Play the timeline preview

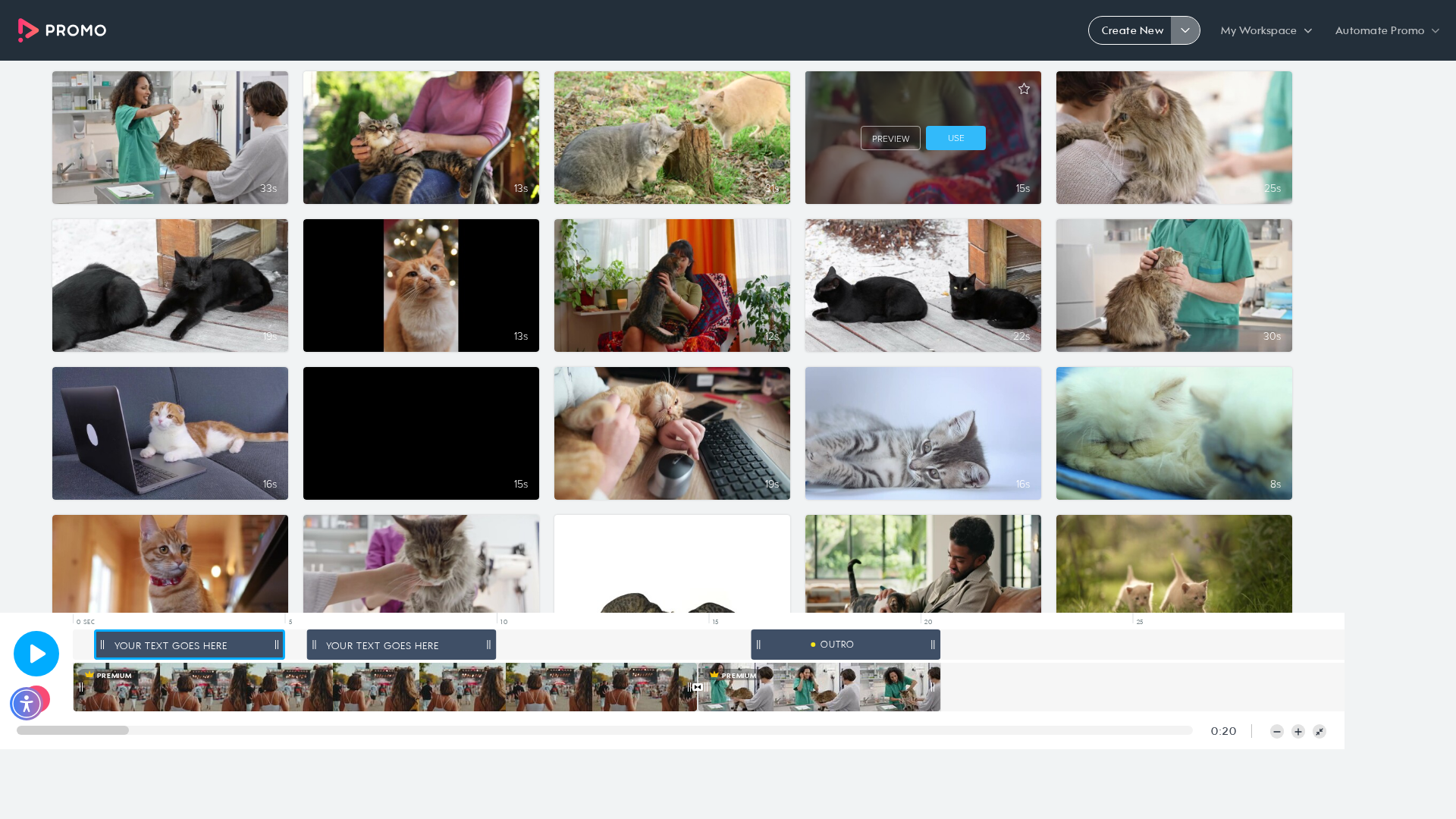pos(36,654)
